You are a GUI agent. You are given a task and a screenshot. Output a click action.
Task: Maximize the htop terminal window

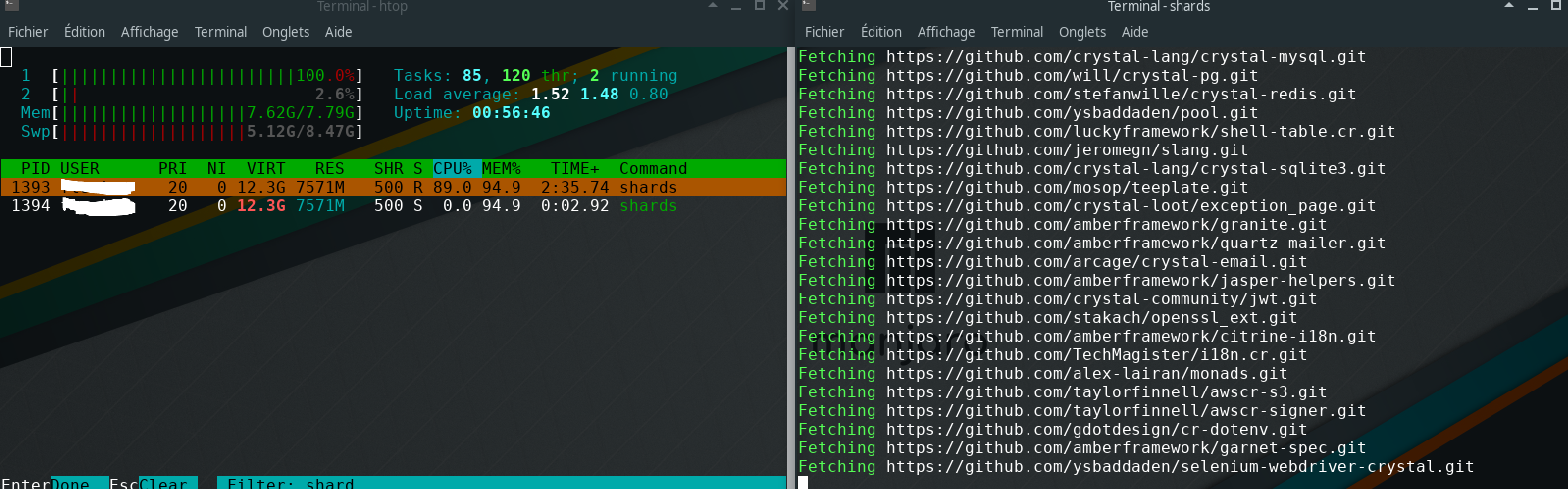click(760, 5)
